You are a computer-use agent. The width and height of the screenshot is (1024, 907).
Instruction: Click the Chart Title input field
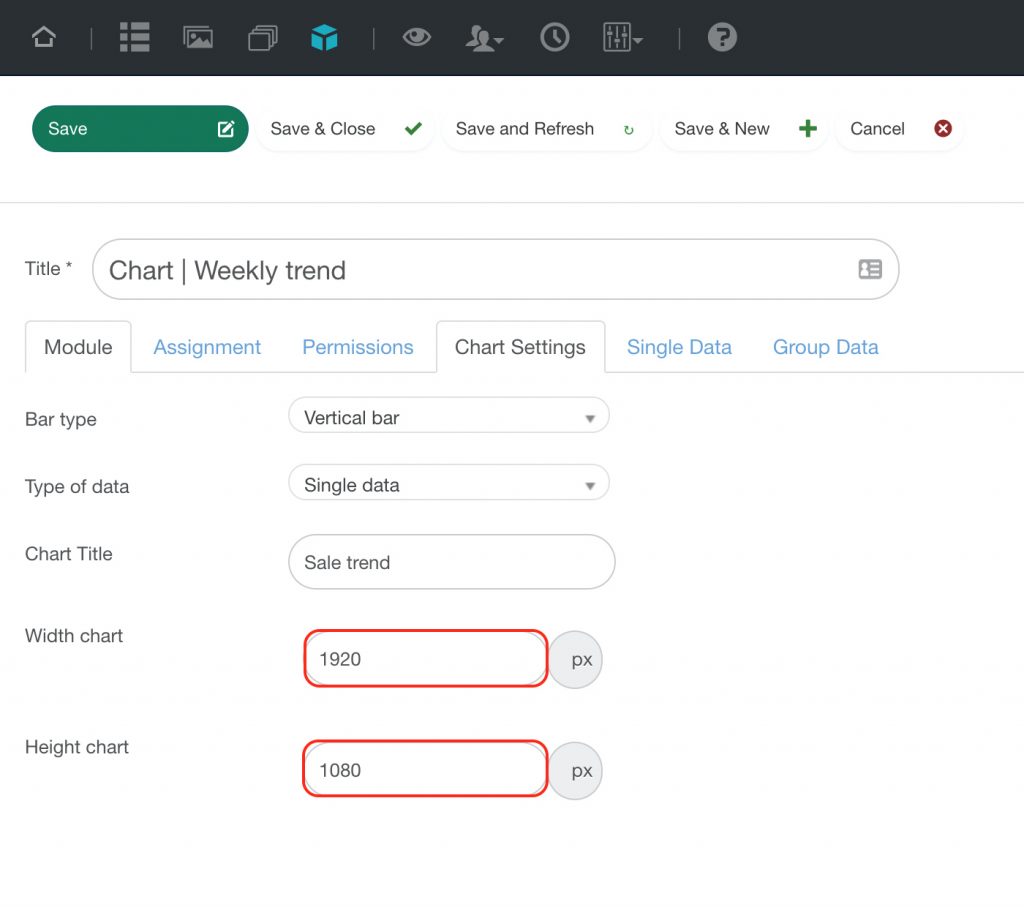[451, 562]
